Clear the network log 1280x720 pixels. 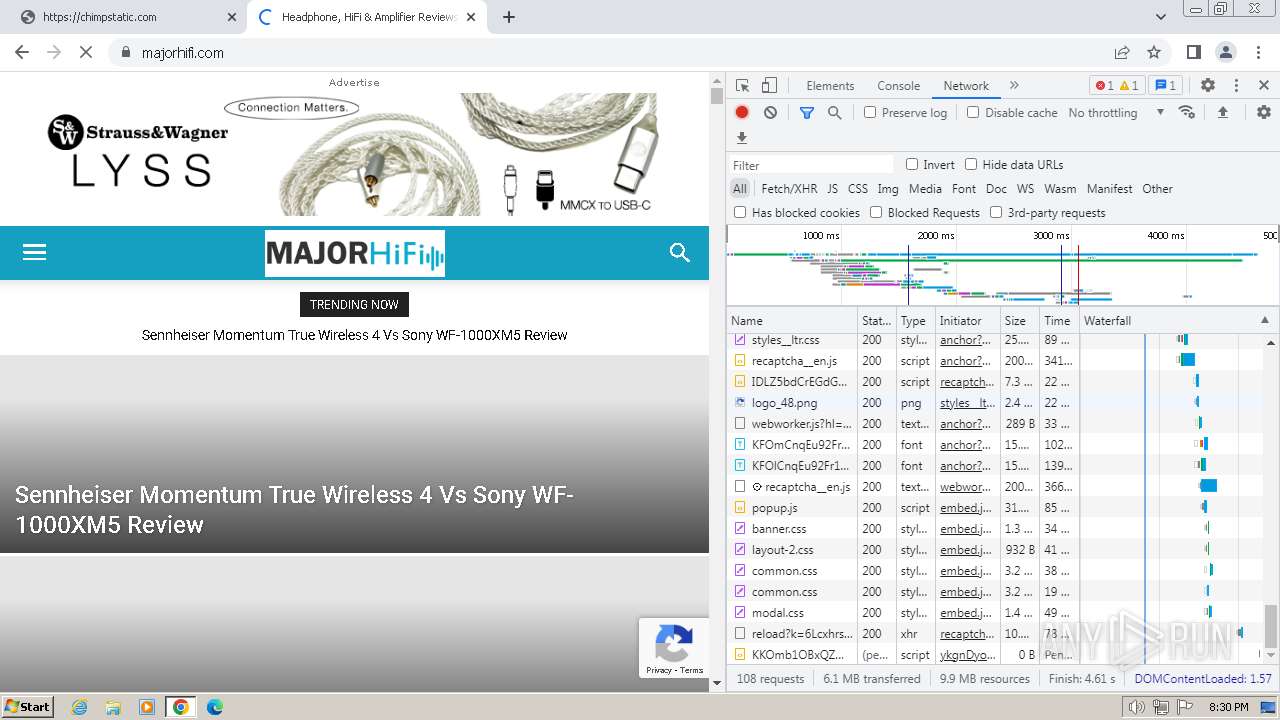[x=770, y=113]
